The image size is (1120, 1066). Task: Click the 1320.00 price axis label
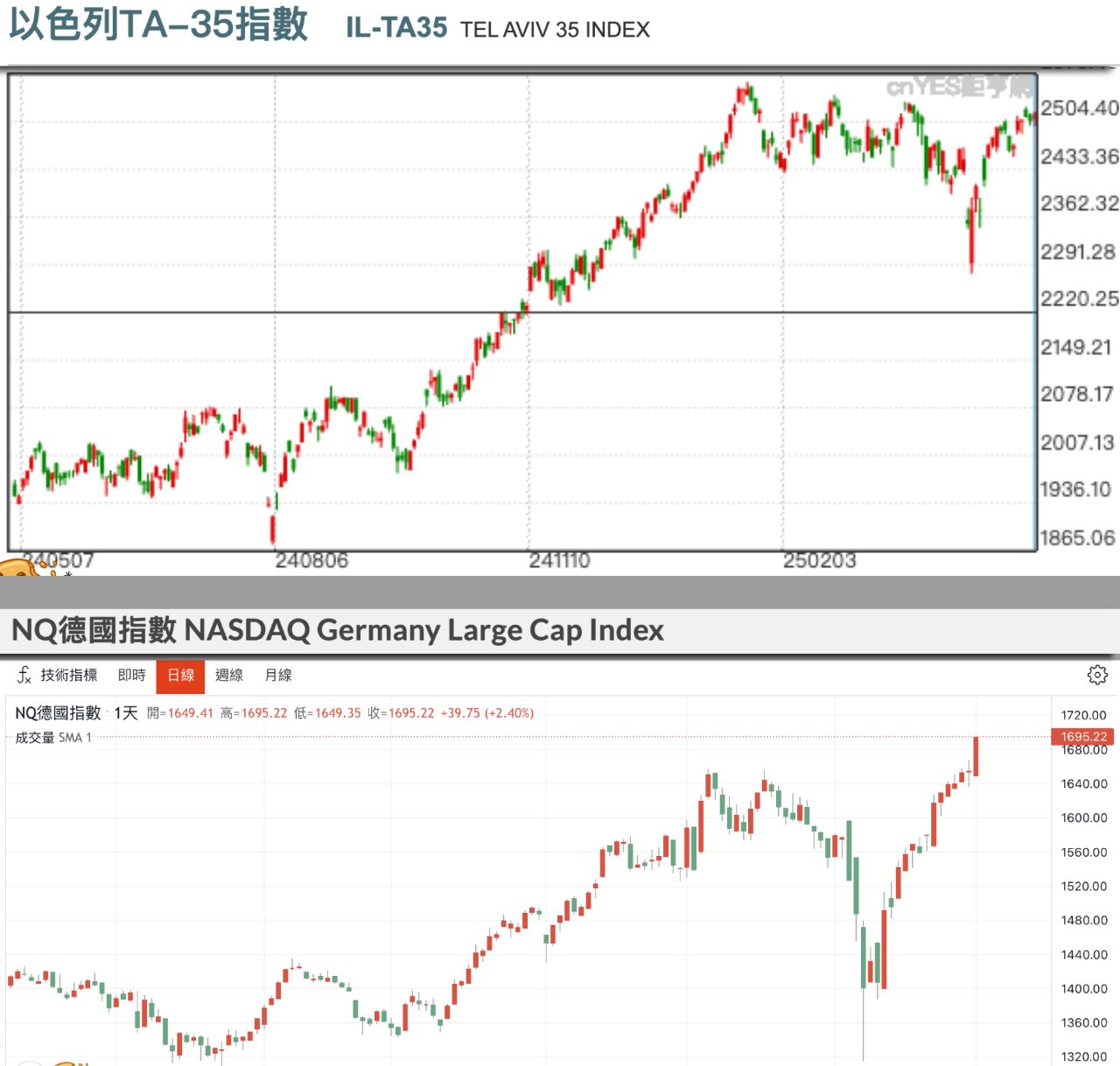[x=1083, y=1056]
